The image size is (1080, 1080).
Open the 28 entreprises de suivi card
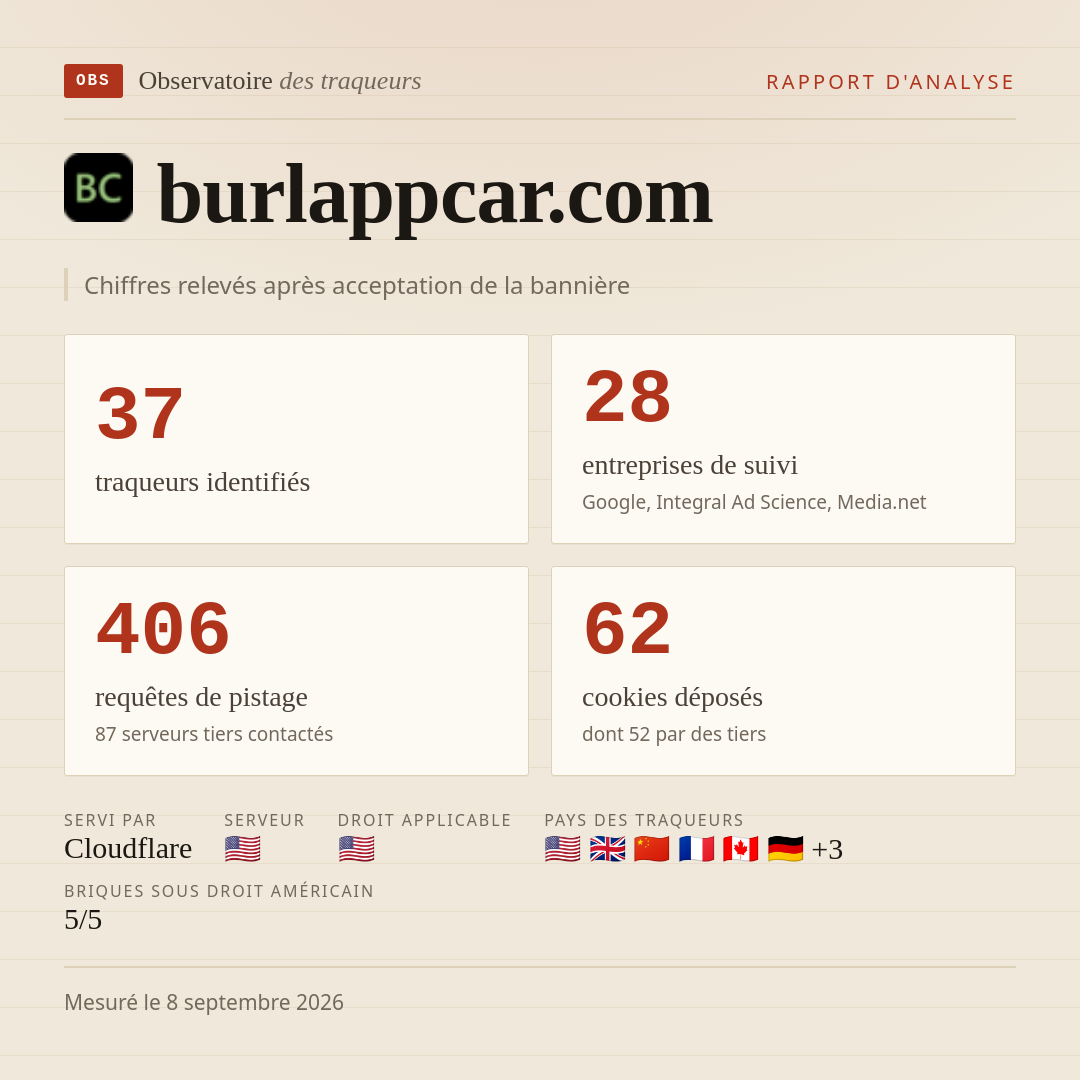coord(783,439)
